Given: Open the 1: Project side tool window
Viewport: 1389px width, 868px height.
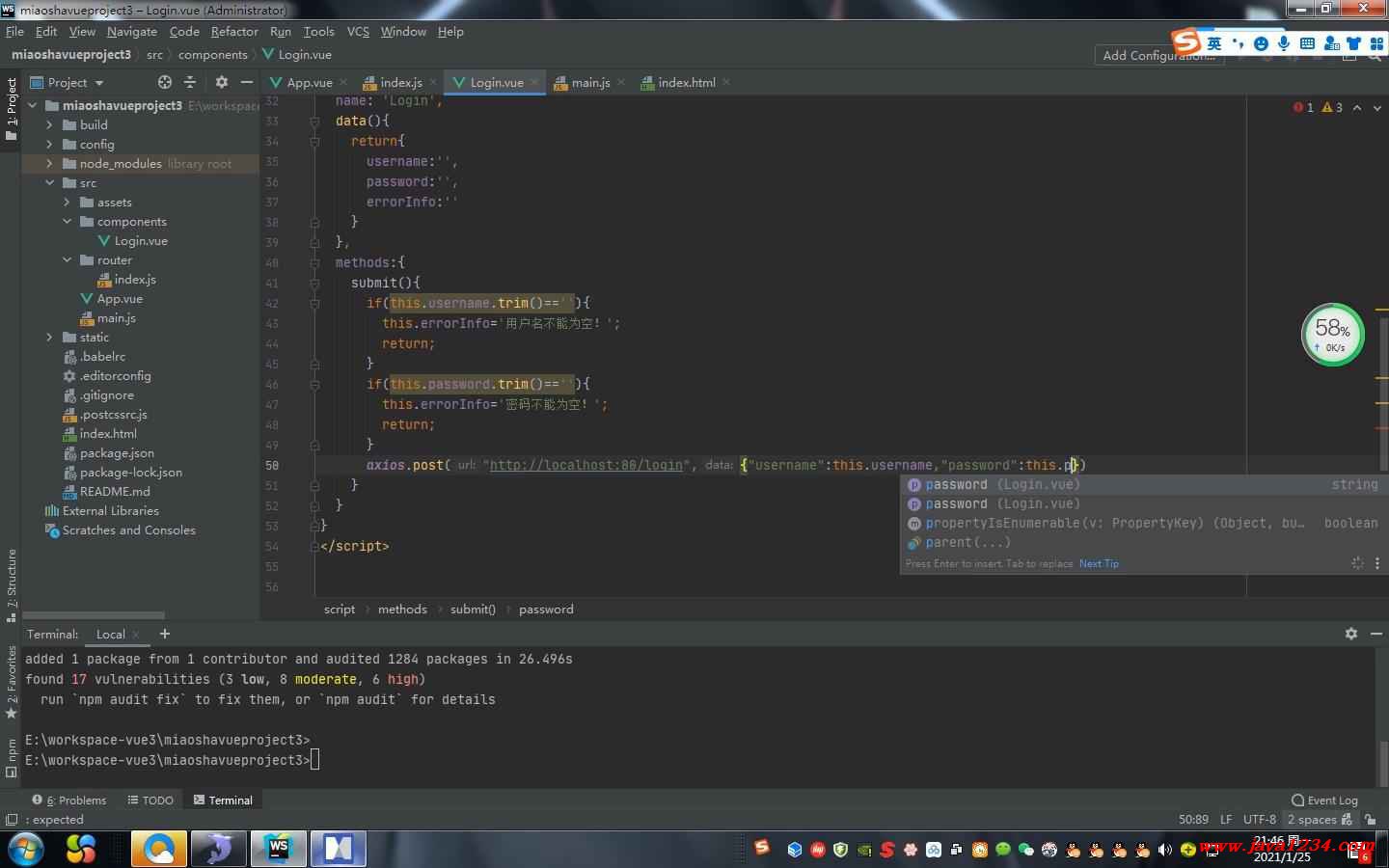Looking at the screenshot, I should (x=12, y=109).
